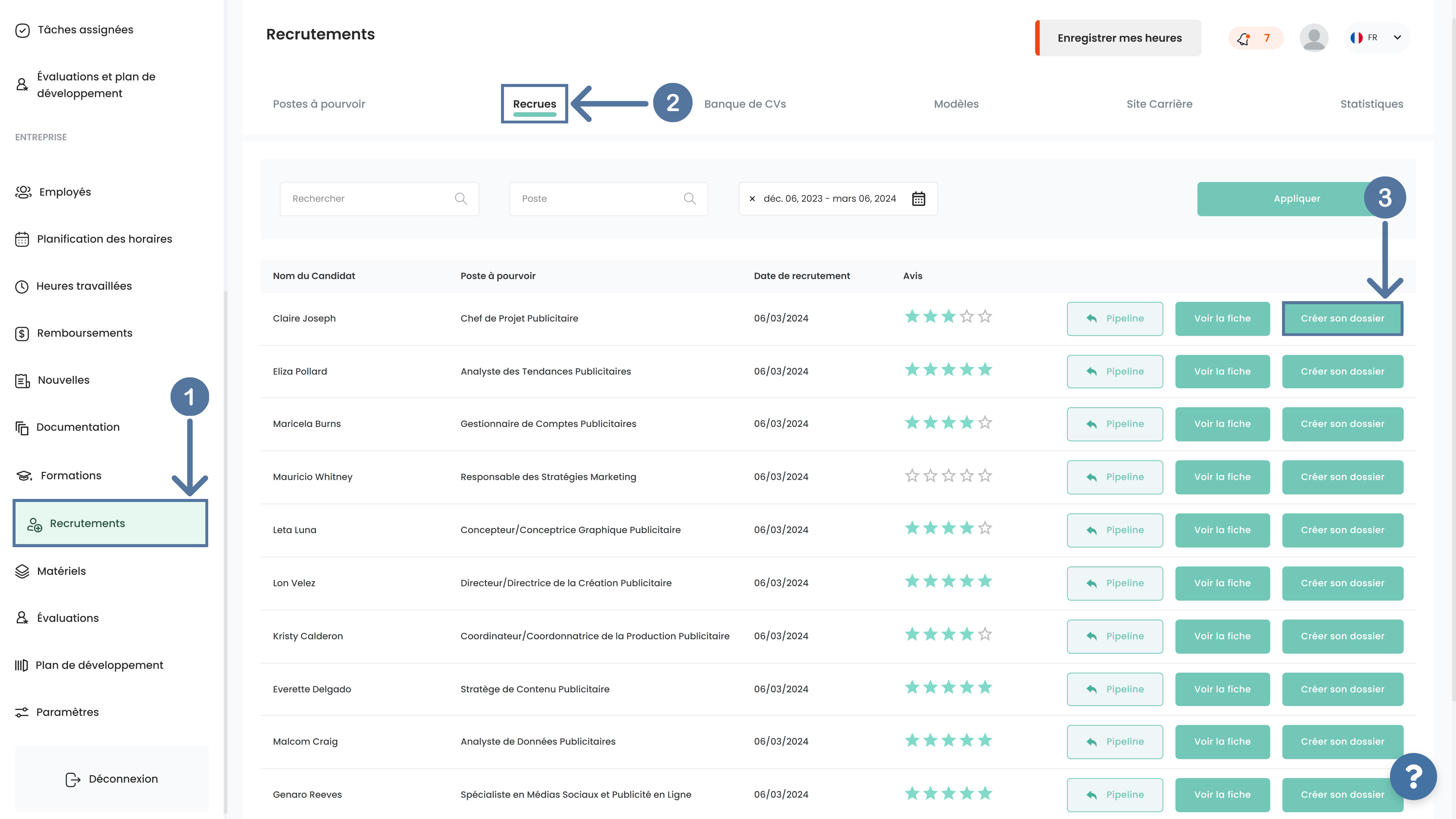The width and height of the screenshot is (1456, 819).
Task: Switch to the Modèles tab
Action: click(956, 104)
